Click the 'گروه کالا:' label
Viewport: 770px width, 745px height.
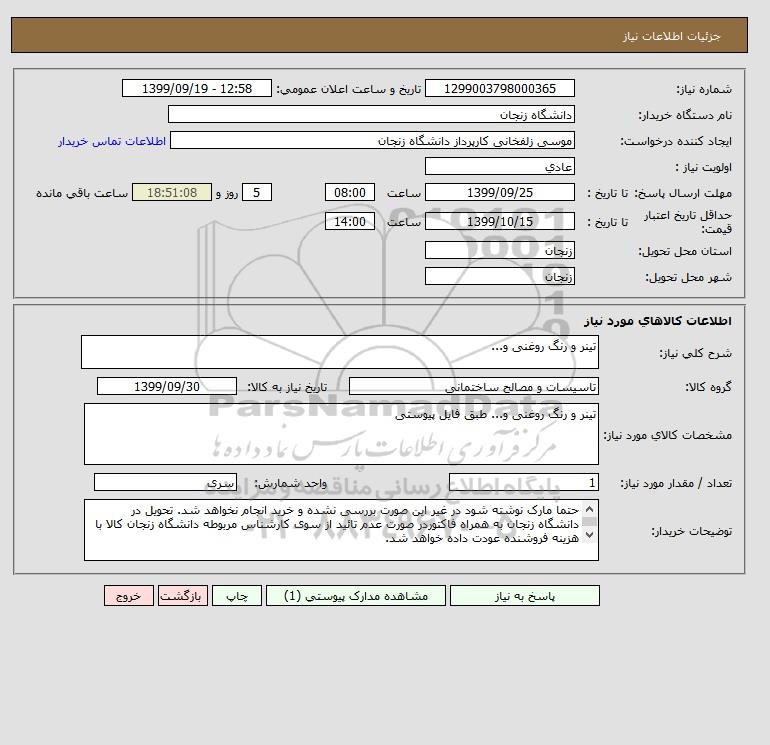point(708,387)
